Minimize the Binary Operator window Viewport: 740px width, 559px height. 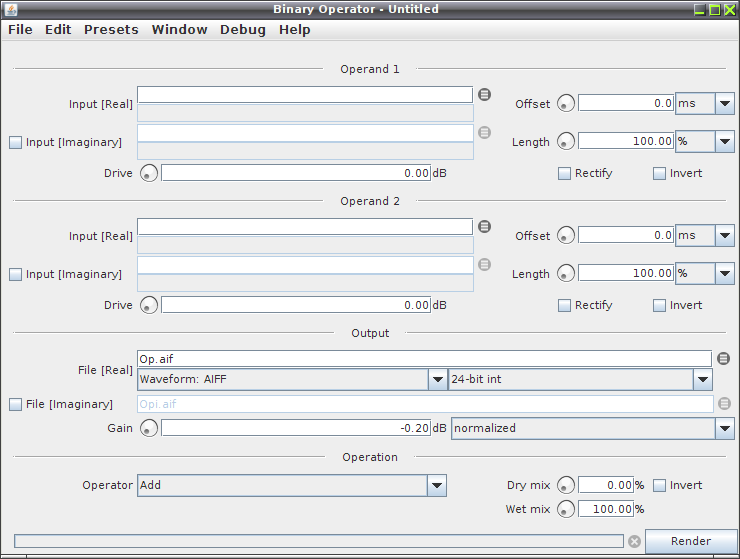click(x=700, y=9)
